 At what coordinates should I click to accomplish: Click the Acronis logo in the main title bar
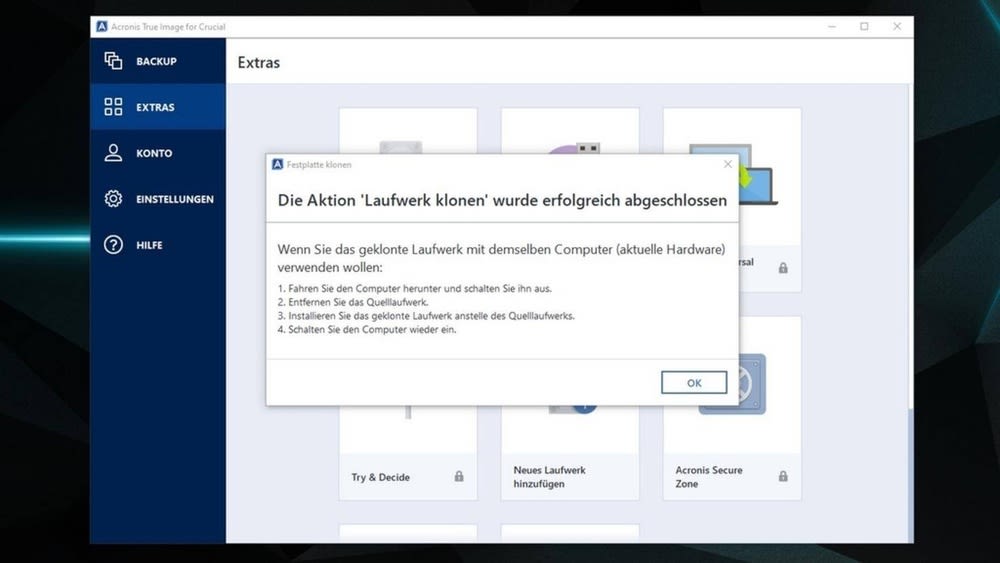tap(101, 26)
